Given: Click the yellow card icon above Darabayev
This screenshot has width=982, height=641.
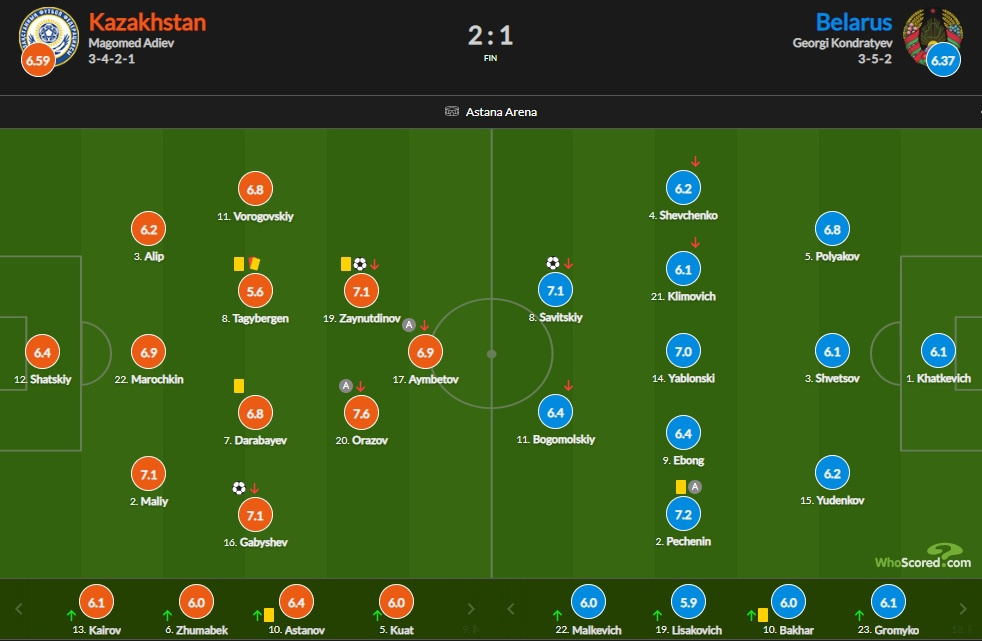Looking at the screenshot, I should (239, 385).
